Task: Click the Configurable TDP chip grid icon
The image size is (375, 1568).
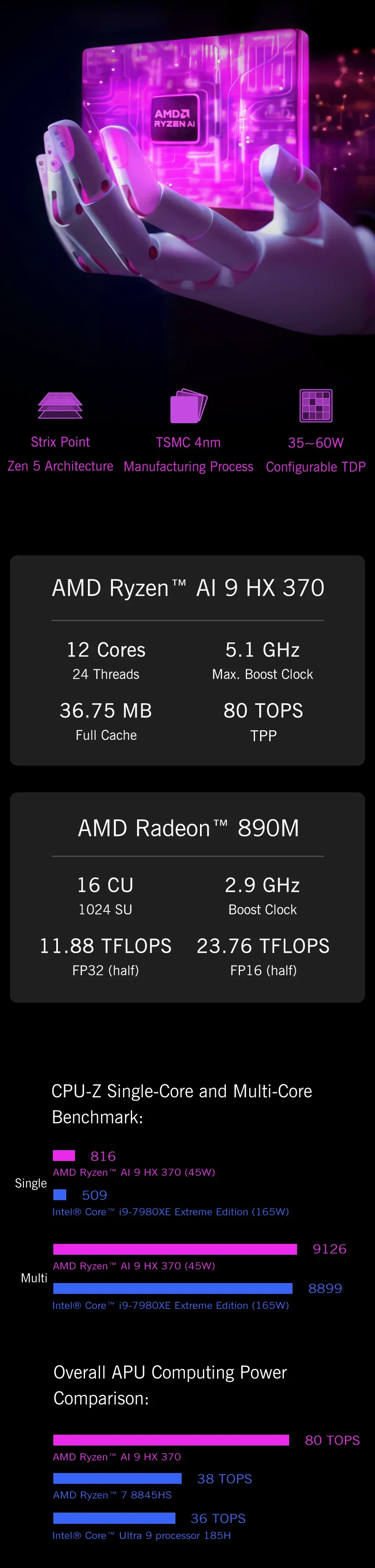Action: [x=315, y=405]
